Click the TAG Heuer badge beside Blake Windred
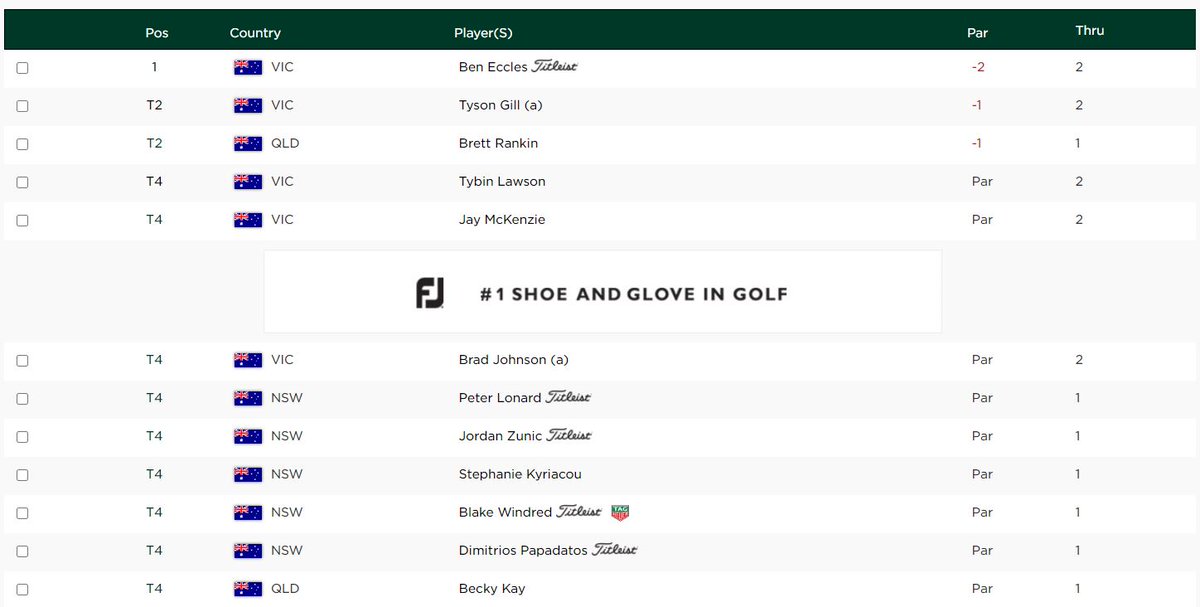 tap(621, 512)
